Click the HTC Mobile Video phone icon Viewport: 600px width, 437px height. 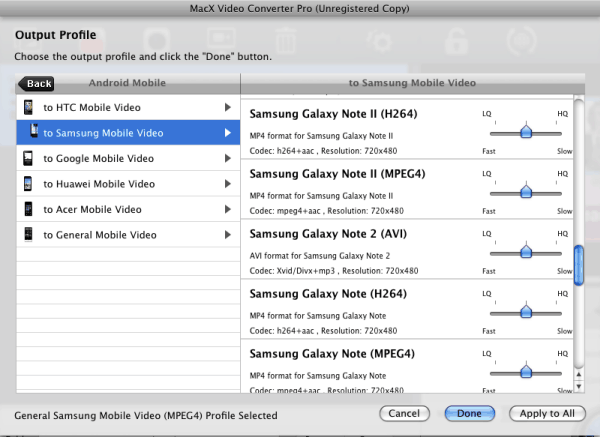point(28,107)
